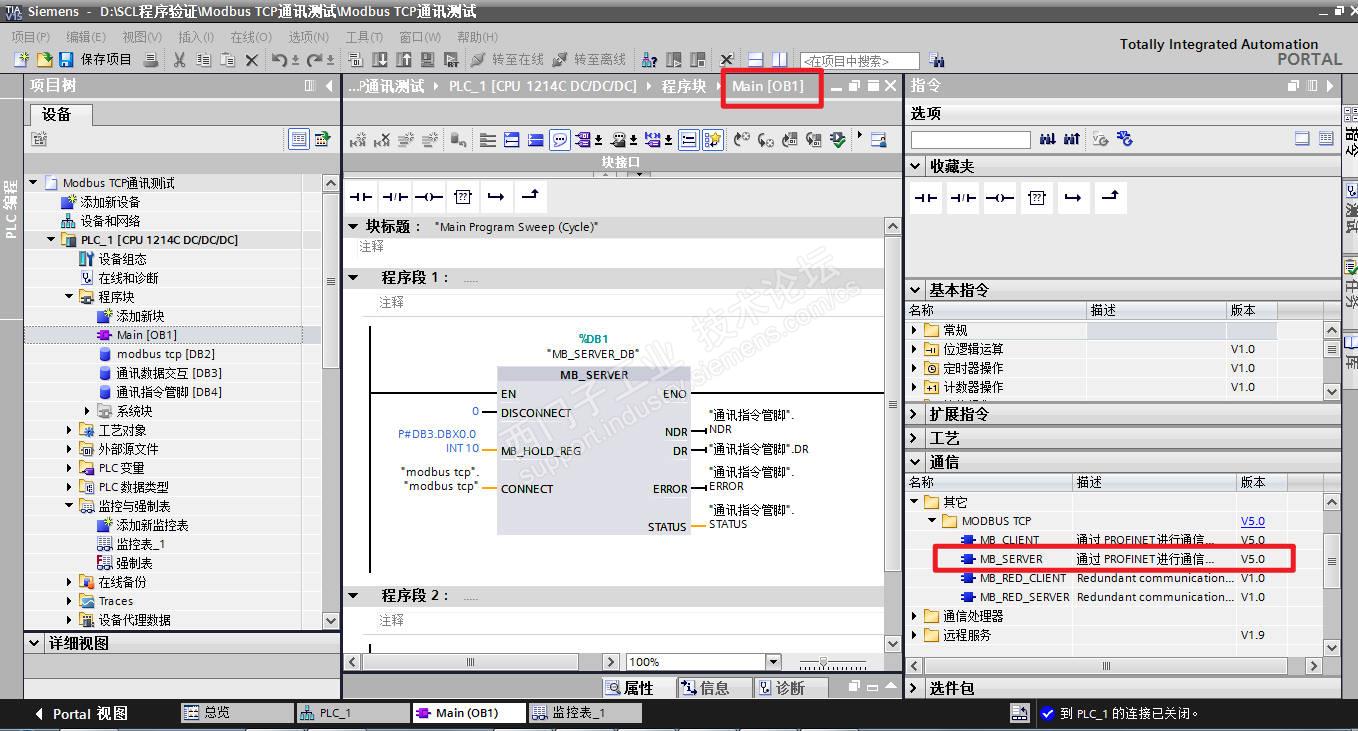Insert normally open contact from editor favorites bar
1358x731 pixels.
[x=360, y=196]
